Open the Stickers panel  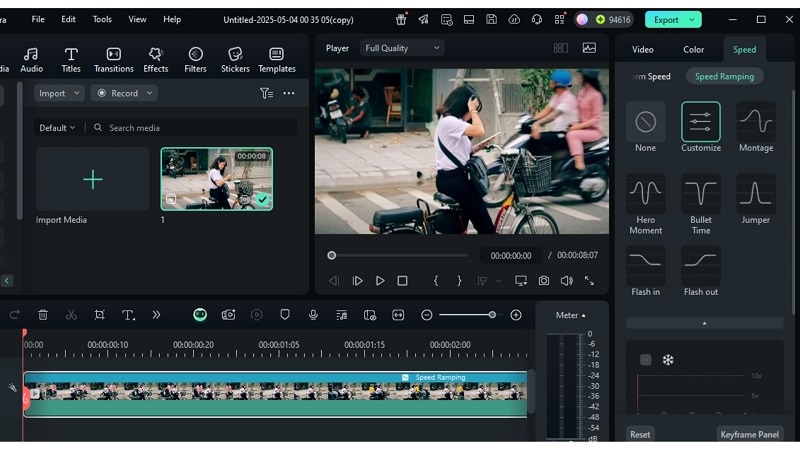click(x=235, y=60)
